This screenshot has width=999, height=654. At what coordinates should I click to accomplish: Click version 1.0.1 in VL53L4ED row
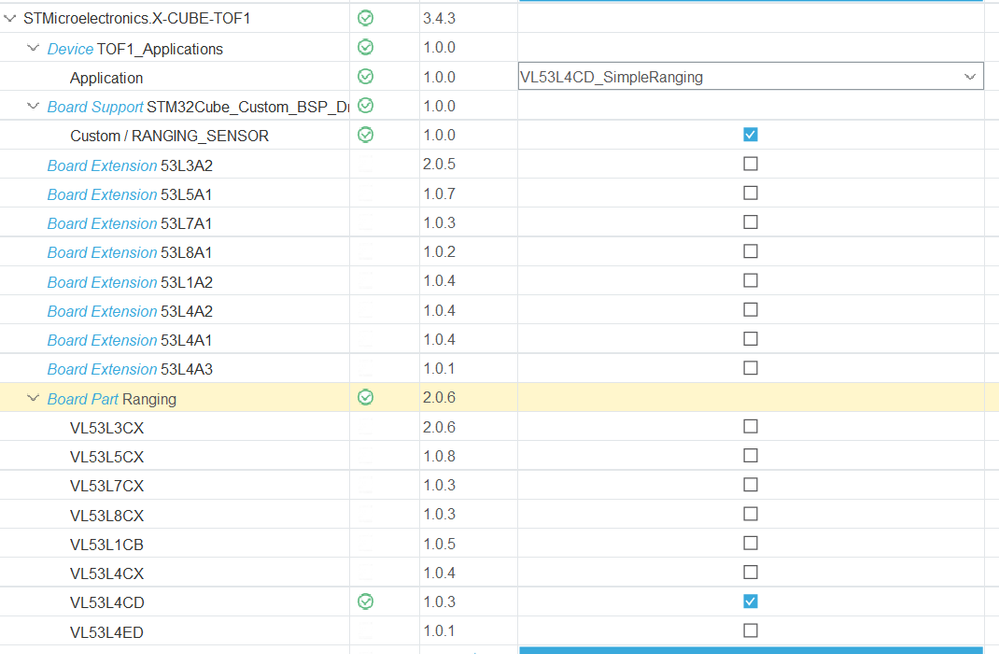[439, 631]
